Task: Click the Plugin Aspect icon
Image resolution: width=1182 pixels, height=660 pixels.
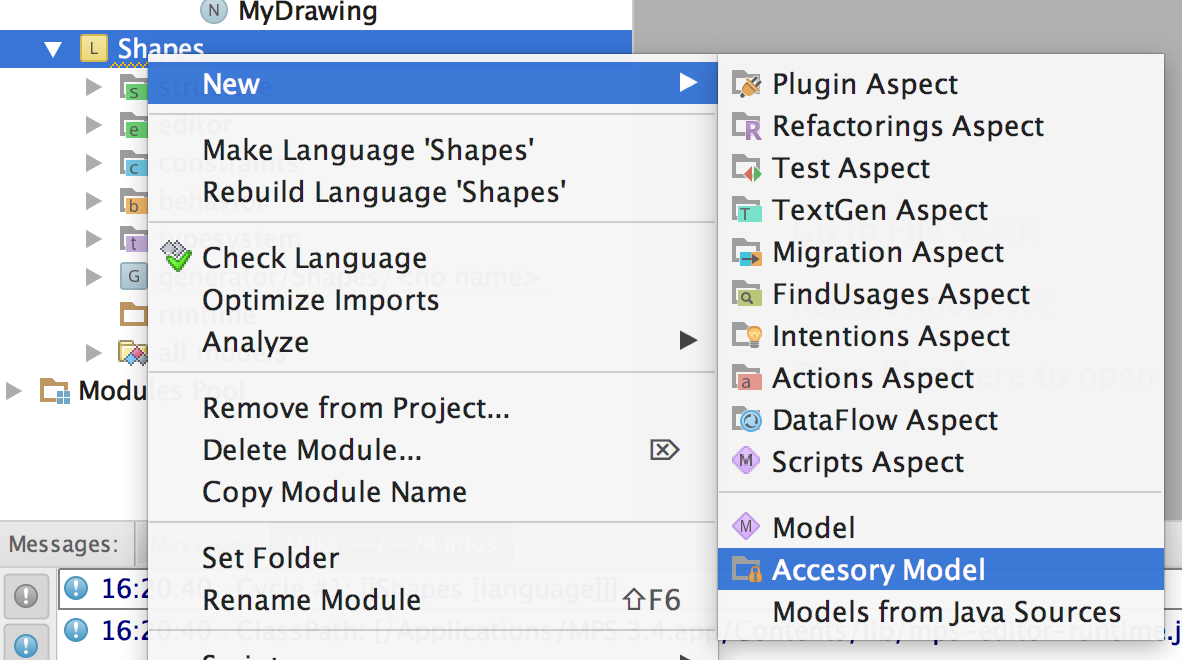Action: (x=747, y=85)
